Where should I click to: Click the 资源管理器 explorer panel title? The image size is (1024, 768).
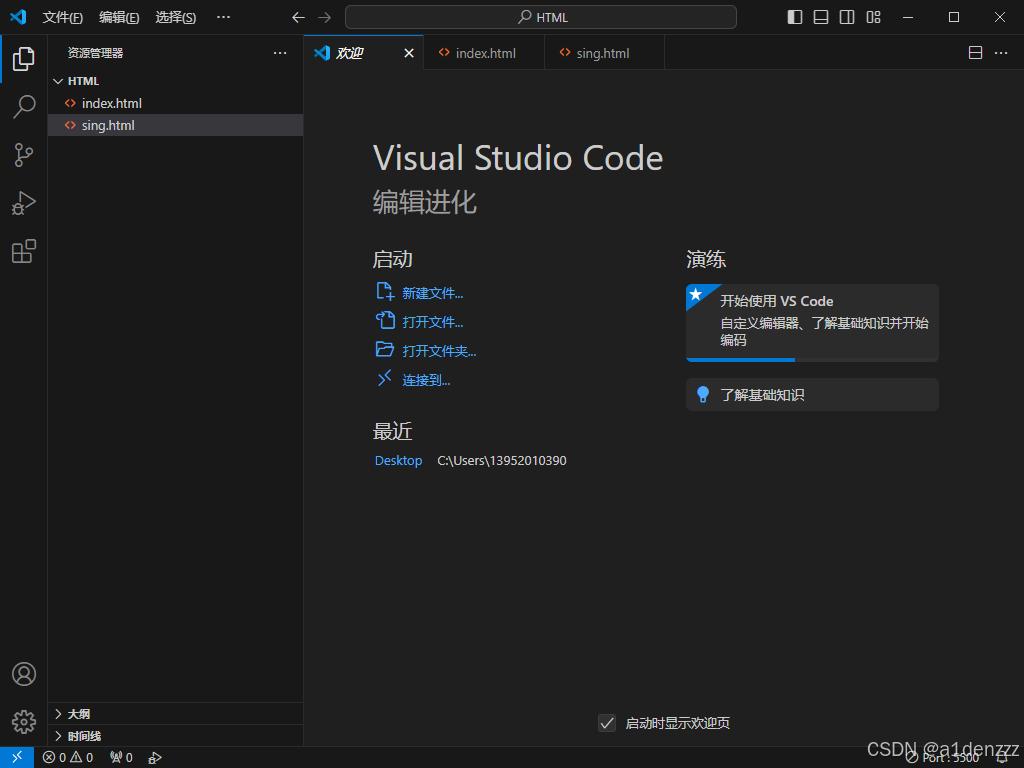[x=95, y=53]
